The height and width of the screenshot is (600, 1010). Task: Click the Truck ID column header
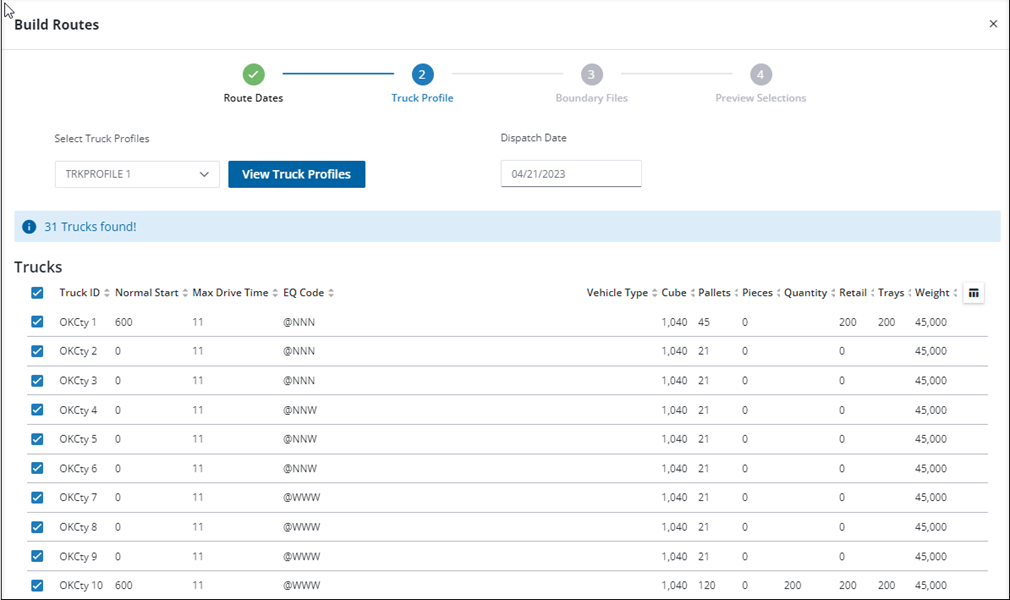tap(80, 293)
